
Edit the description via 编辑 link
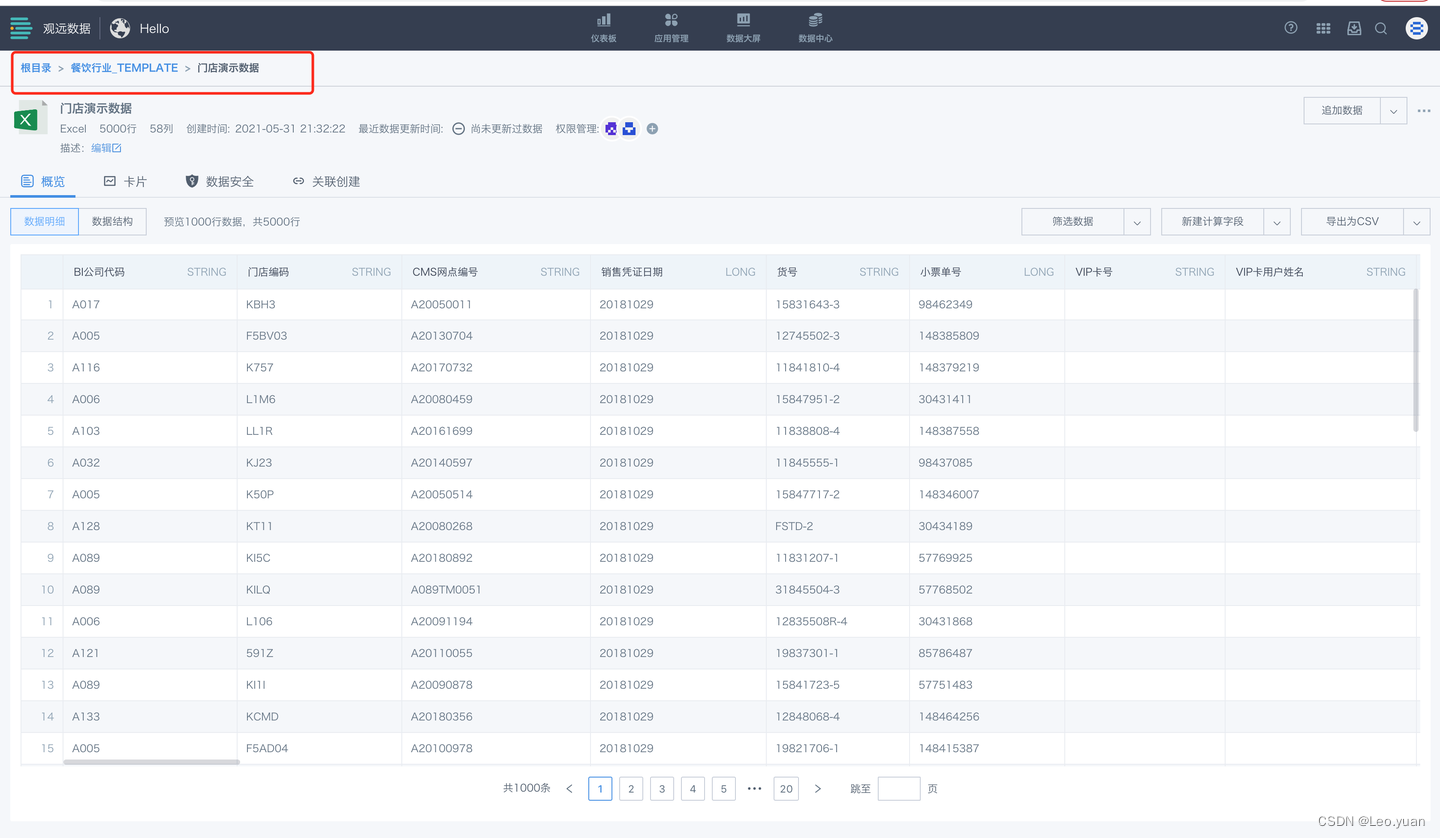pyautogui.click(x=106, y=148)
